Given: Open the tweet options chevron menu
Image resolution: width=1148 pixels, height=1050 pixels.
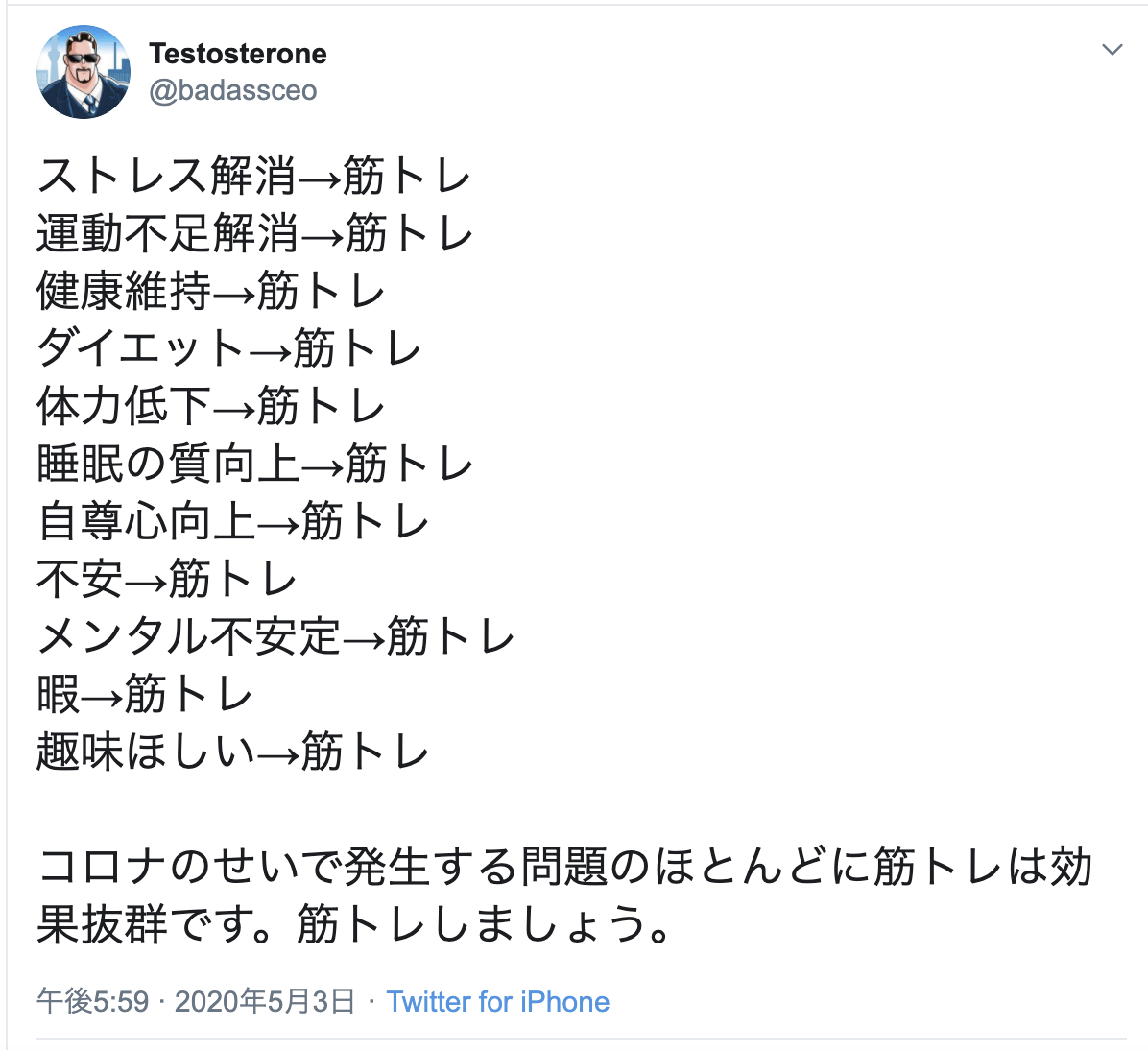Looking at the screenshot, I should [x=1112, y=50].
